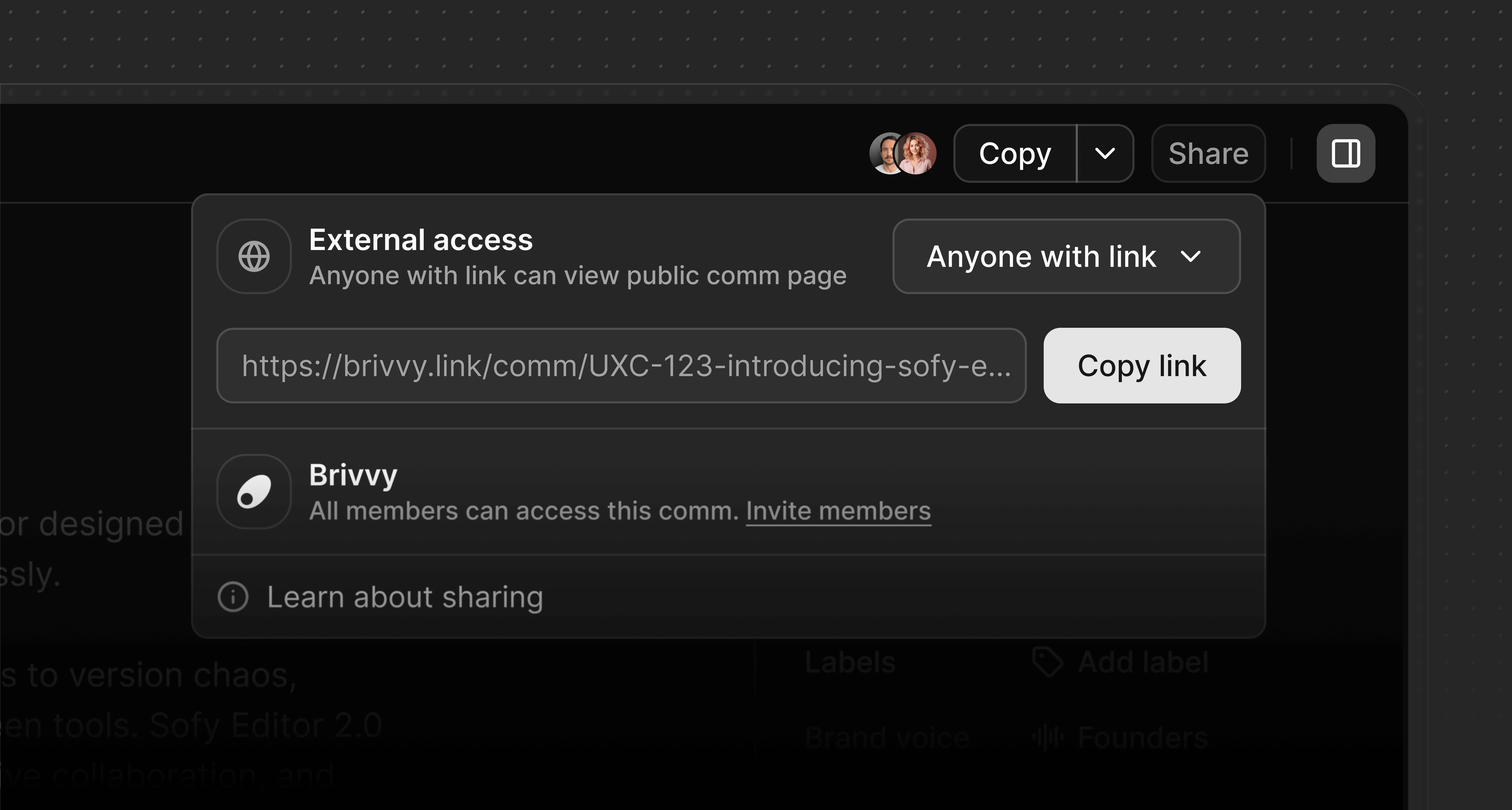Click the Add label tag icon
Viewport: 1512px width, 810px height.
pos(1048,661)
